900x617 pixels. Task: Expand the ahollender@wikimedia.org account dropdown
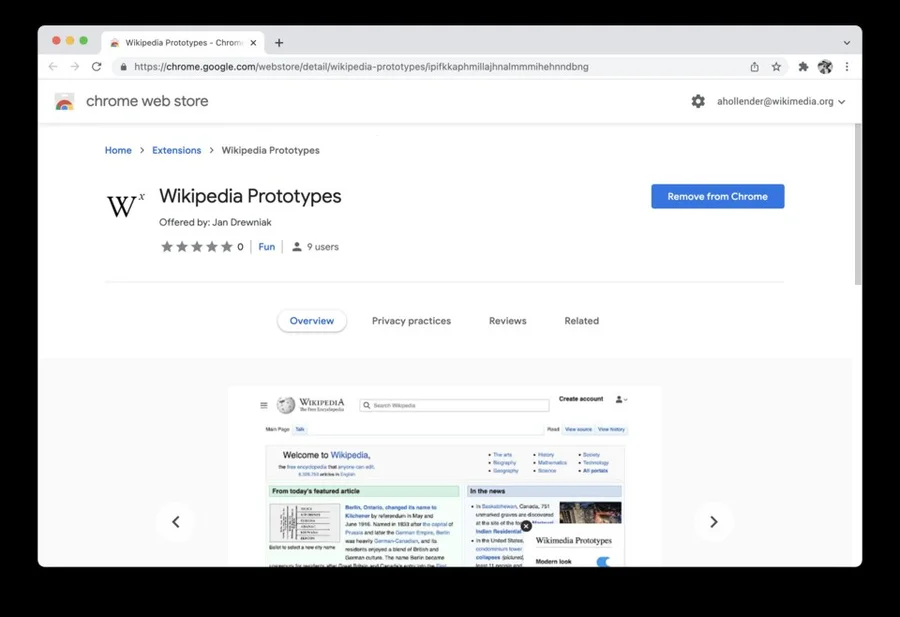pyautogui.click(x=781, y=102)
